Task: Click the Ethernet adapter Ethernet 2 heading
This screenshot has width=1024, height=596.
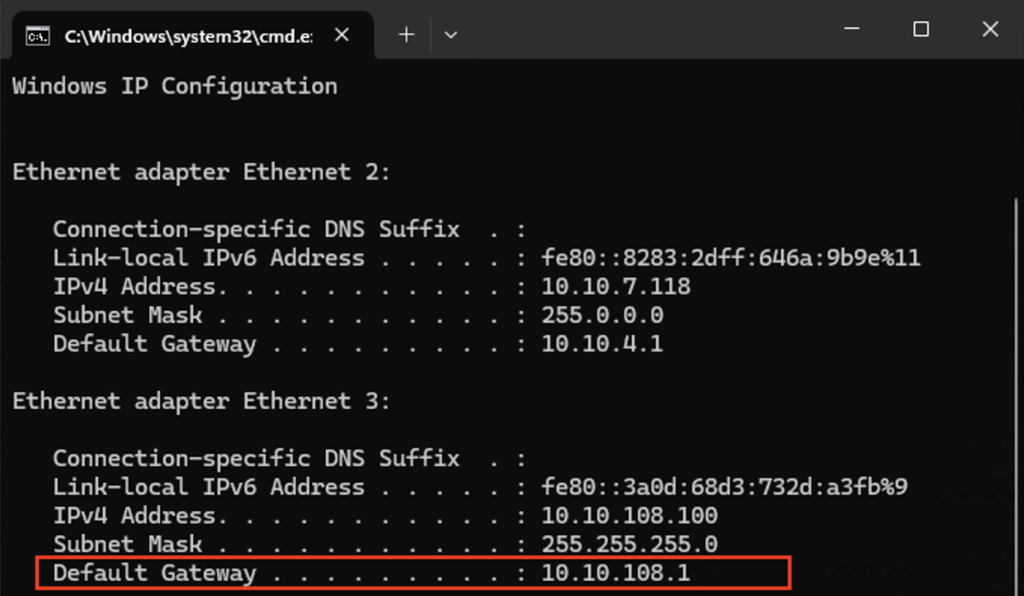Action: click(x=201, y=172)
